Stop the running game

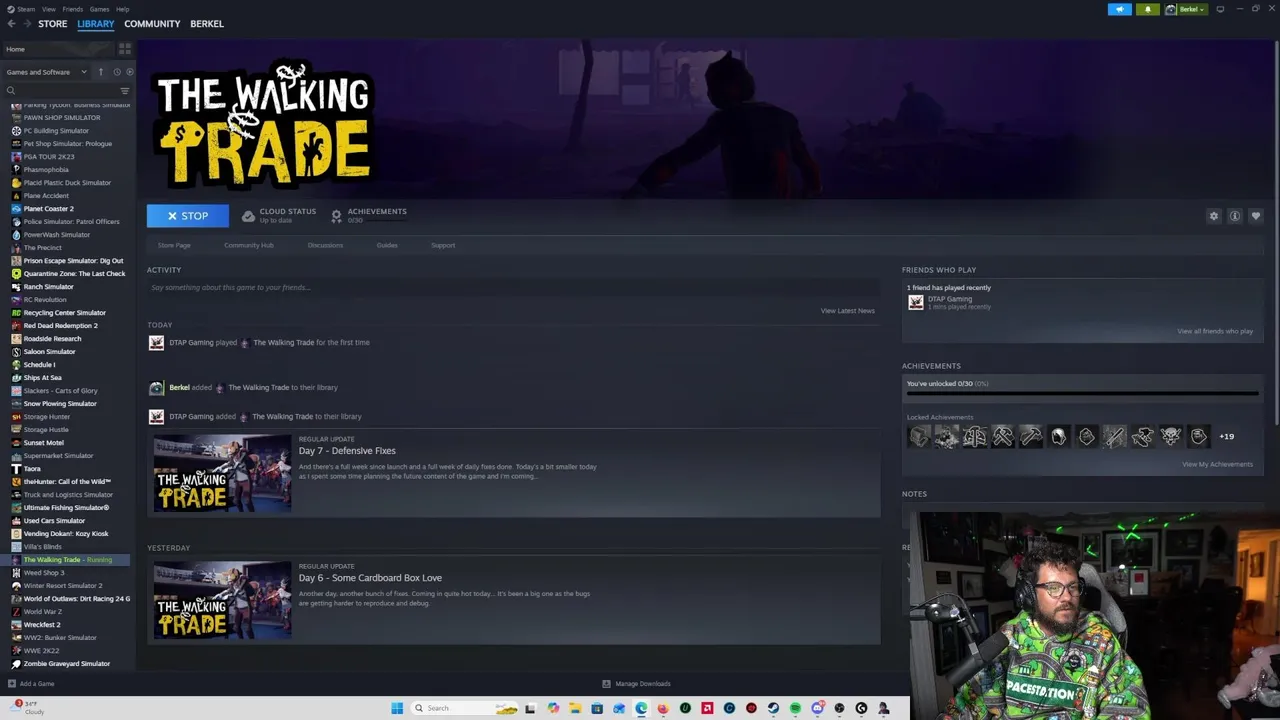(188, 216)
